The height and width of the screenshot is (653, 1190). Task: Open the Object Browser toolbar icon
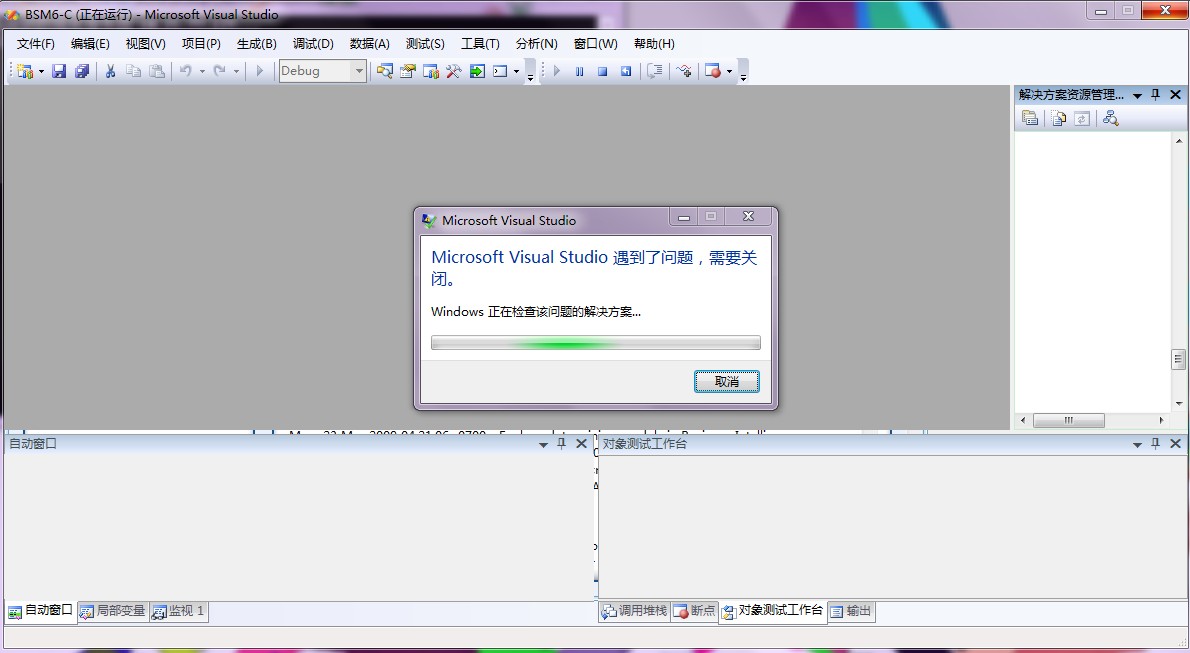pos(431,71)
